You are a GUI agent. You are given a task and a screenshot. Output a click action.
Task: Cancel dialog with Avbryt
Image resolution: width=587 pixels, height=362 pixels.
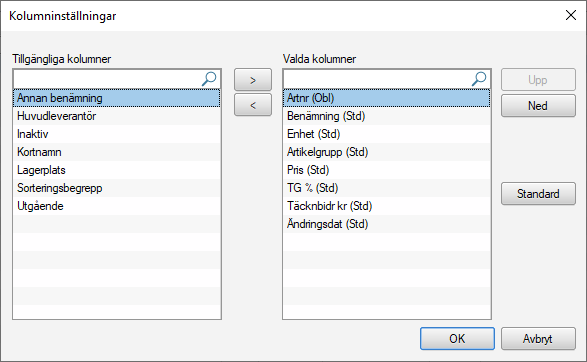[538, 338]
